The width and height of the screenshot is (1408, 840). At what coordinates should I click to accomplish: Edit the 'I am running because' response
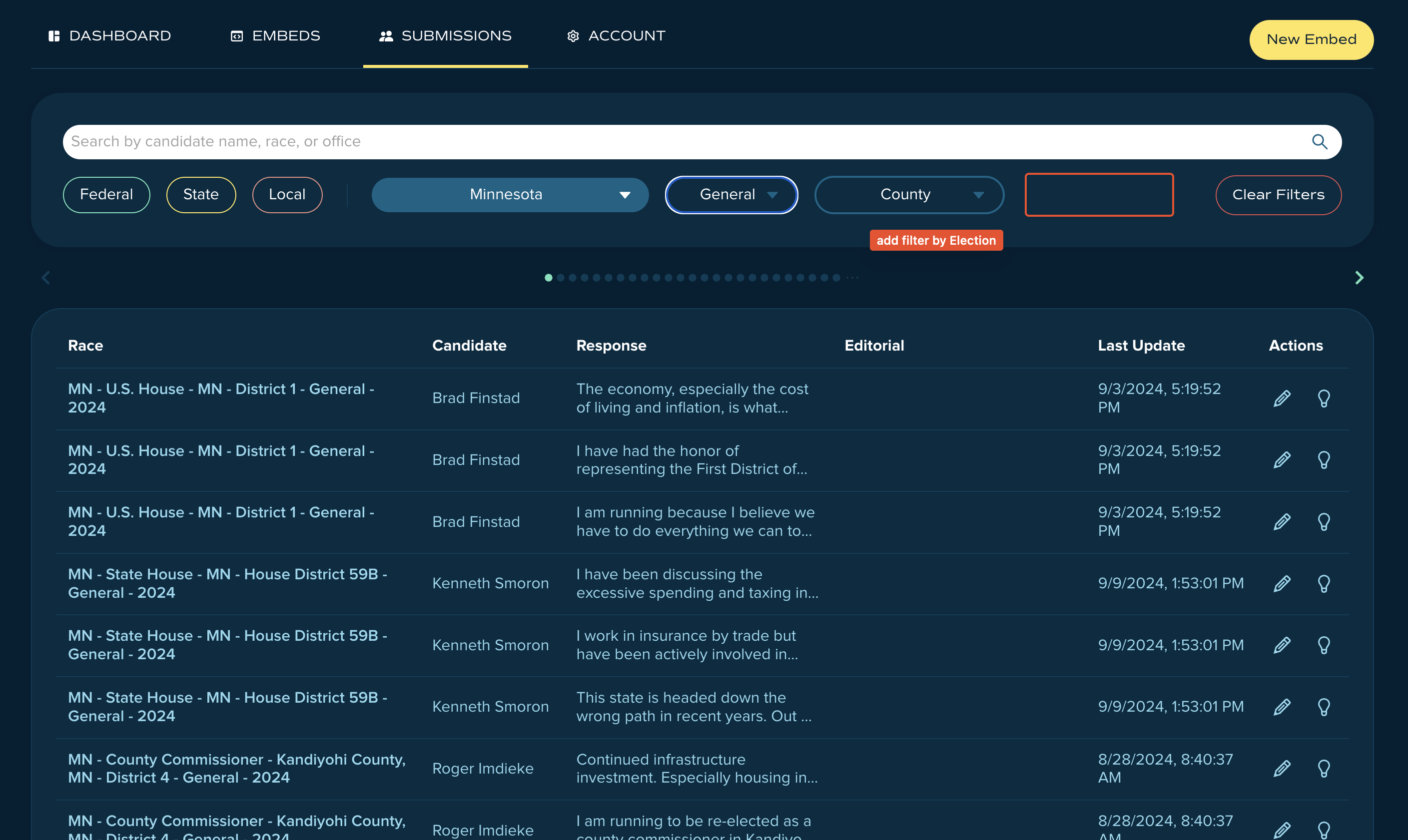click(x=1282, y=521)
